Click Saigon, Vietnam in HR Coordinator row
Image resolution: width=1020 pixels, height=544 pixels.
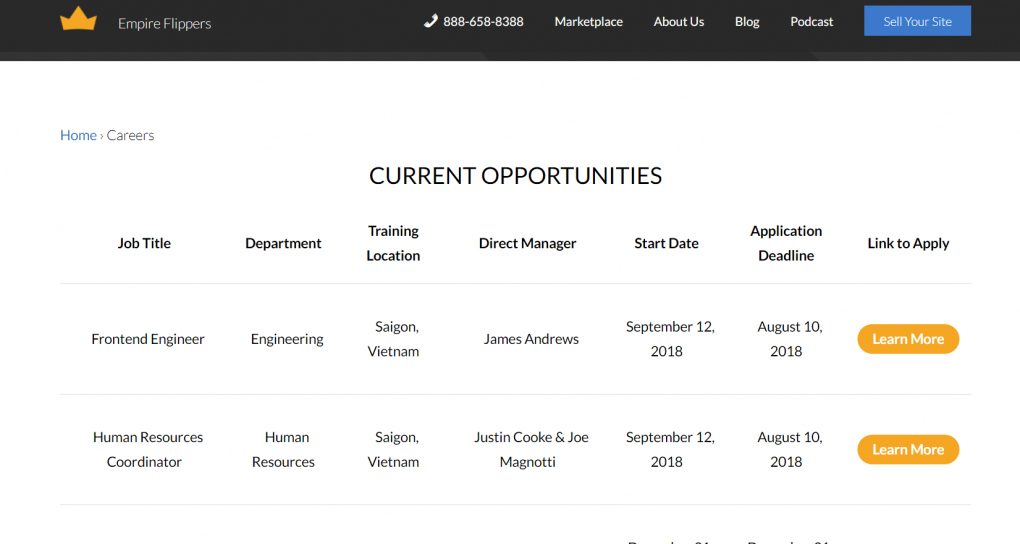tap(393, 449)
